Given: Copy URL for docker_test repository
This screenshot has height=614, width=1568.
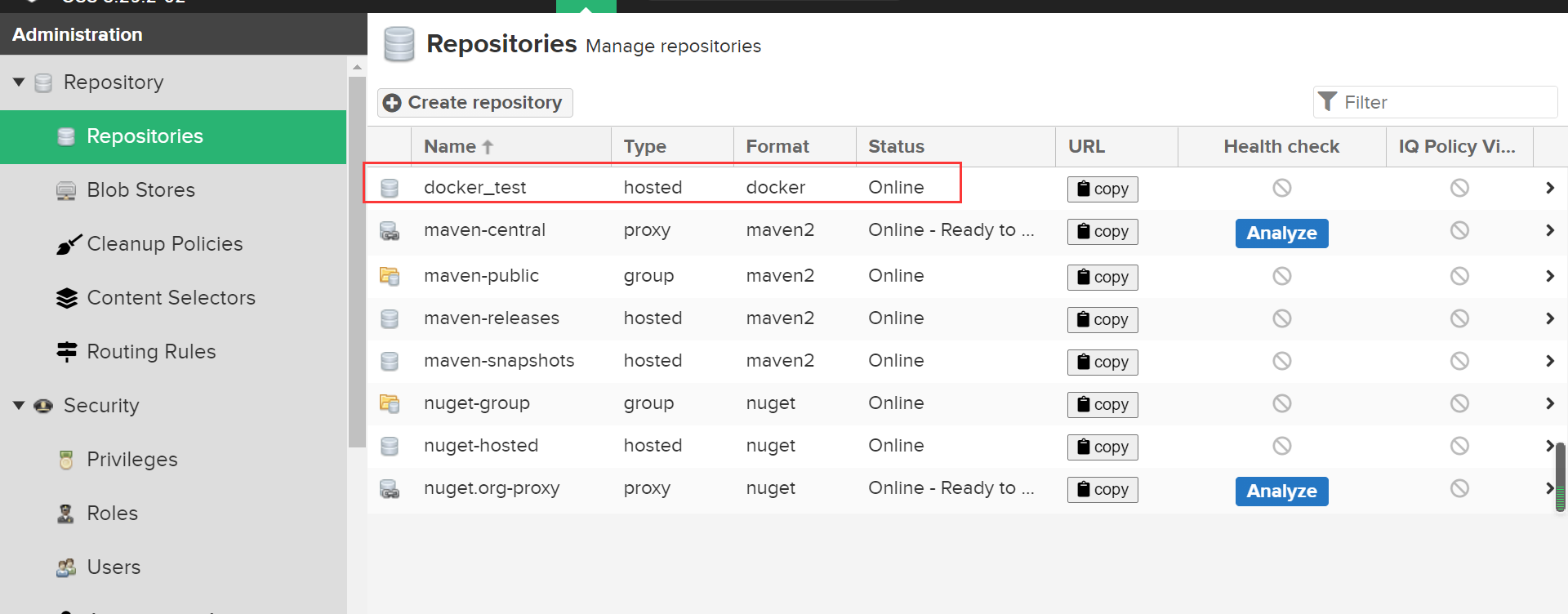Looking at the screenshot, I should click(x=1102, y=189).
